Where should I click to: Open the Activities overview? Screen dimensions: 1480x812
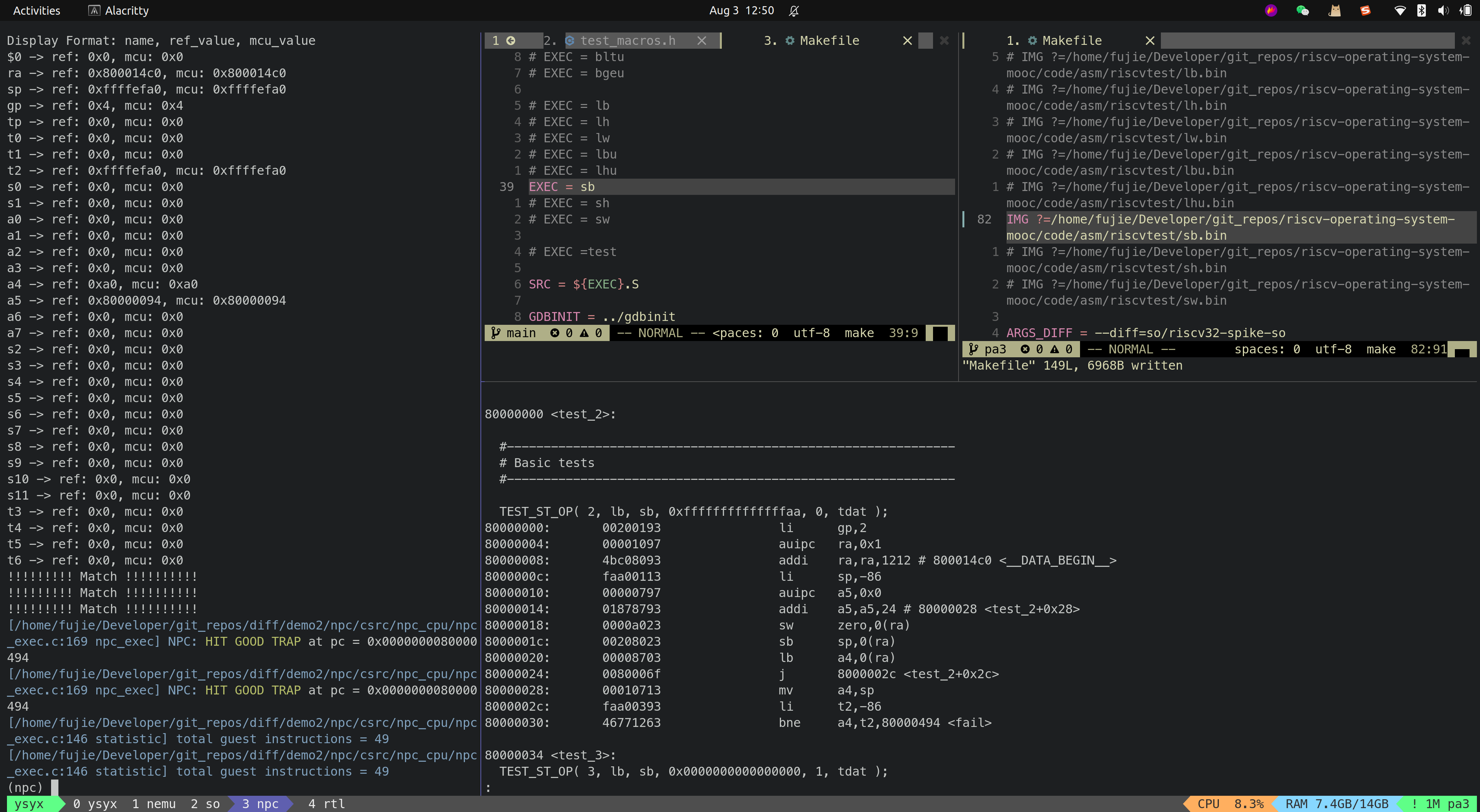tap(36, 10)
